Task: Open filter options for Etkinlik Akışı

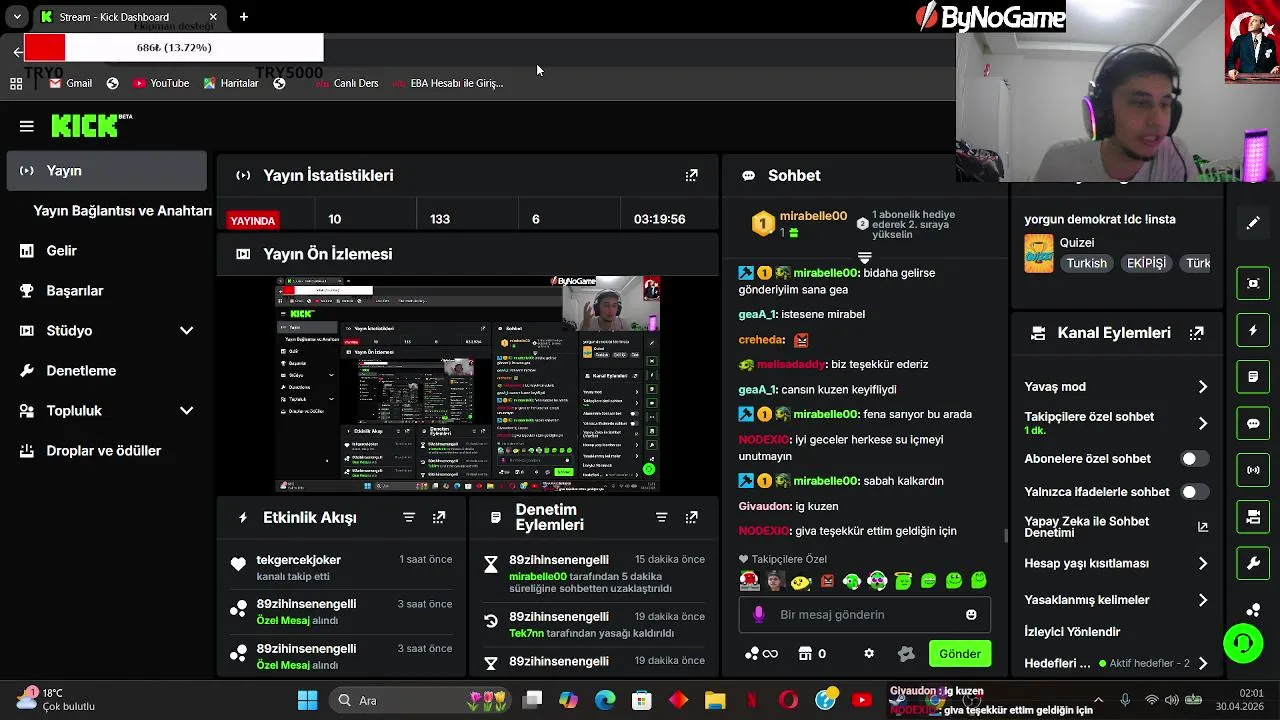Action: (x=409, y=517)
